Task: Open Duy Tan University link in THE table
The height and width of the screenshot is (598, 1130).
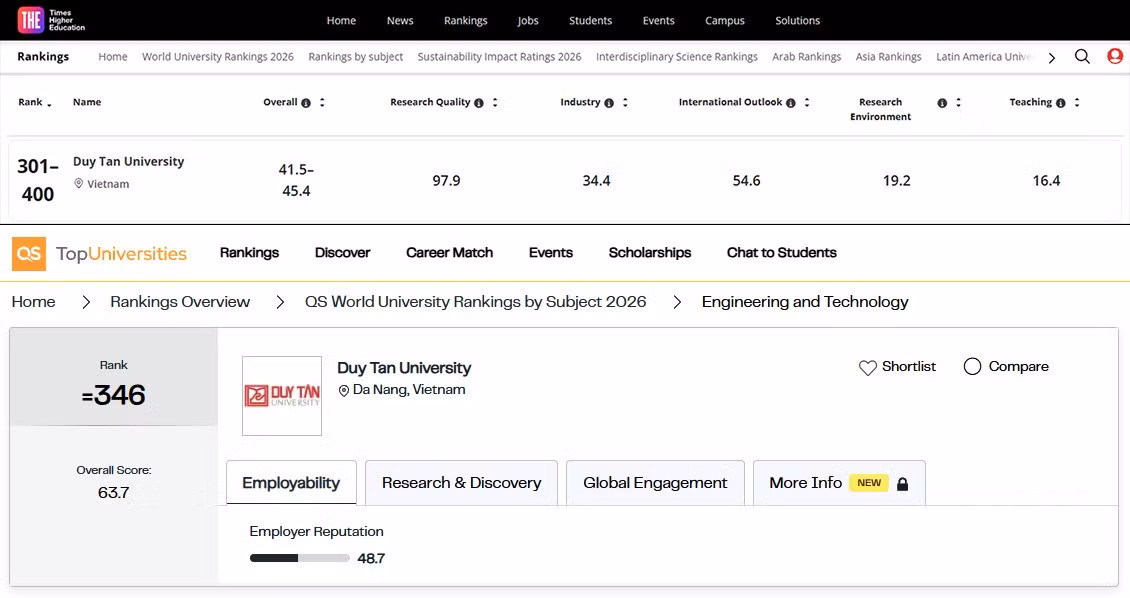Action: click(x=128, y=161)
